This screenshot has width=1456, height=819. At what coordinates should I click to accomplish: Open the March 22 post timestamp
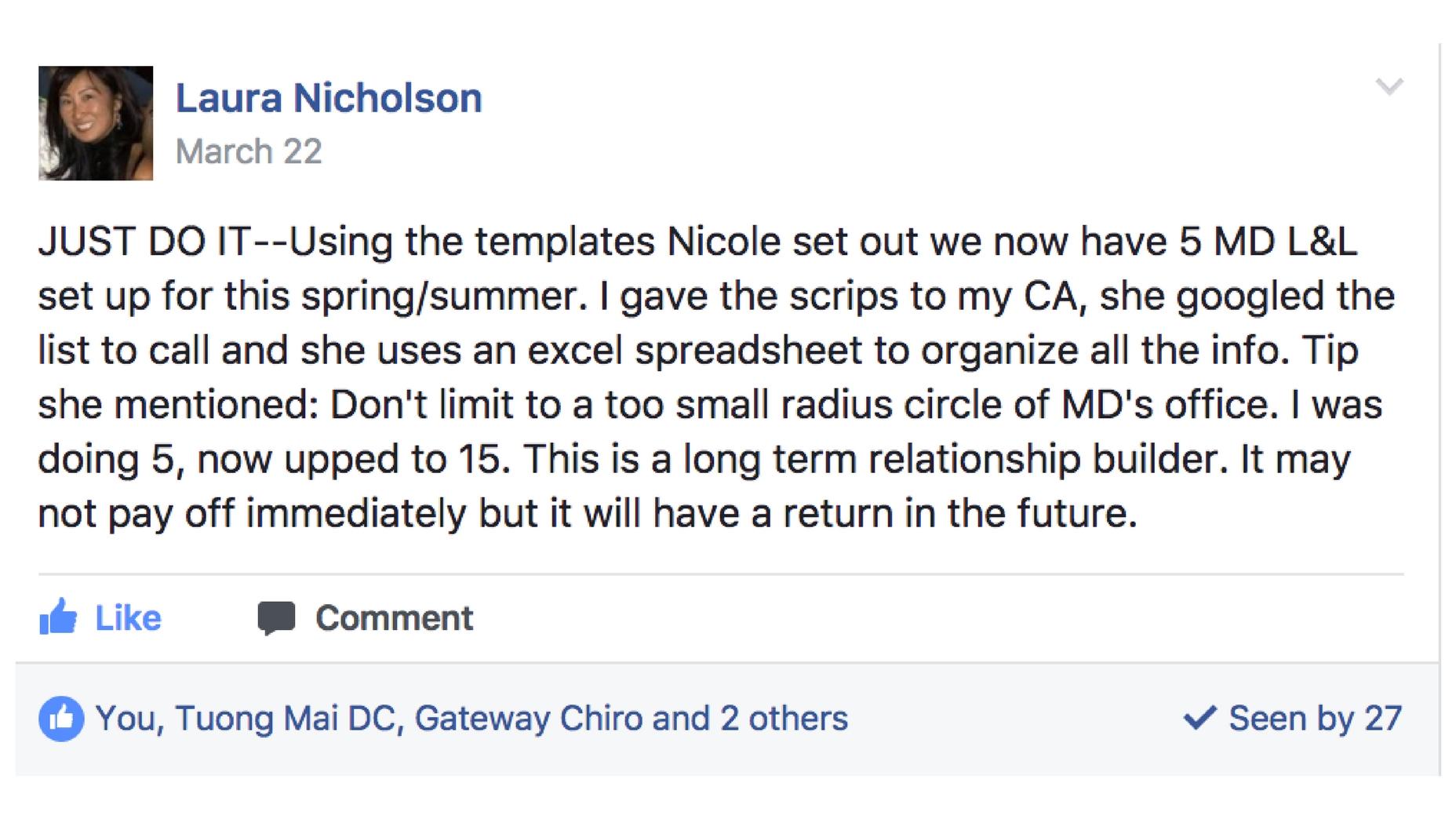pos(249,151)
